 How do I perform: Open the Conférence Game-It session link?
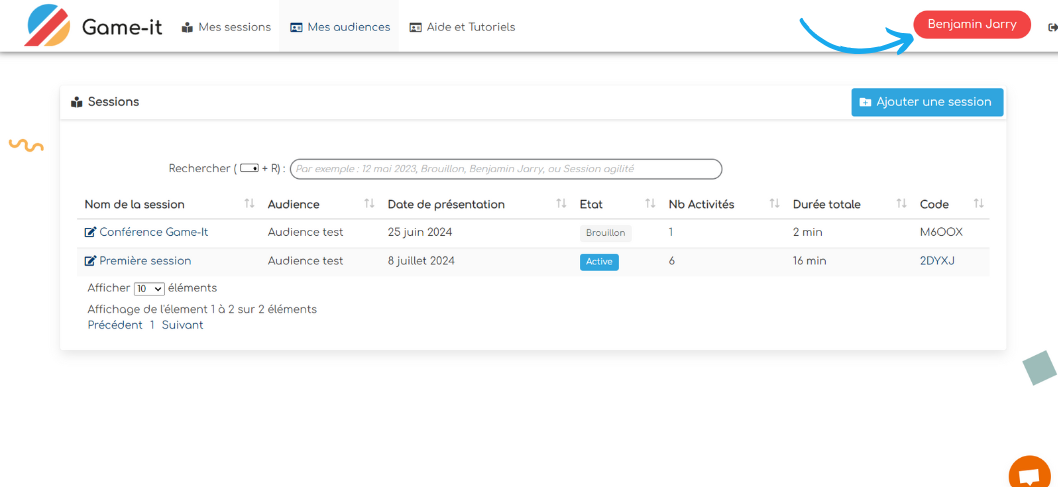point(154,232)
